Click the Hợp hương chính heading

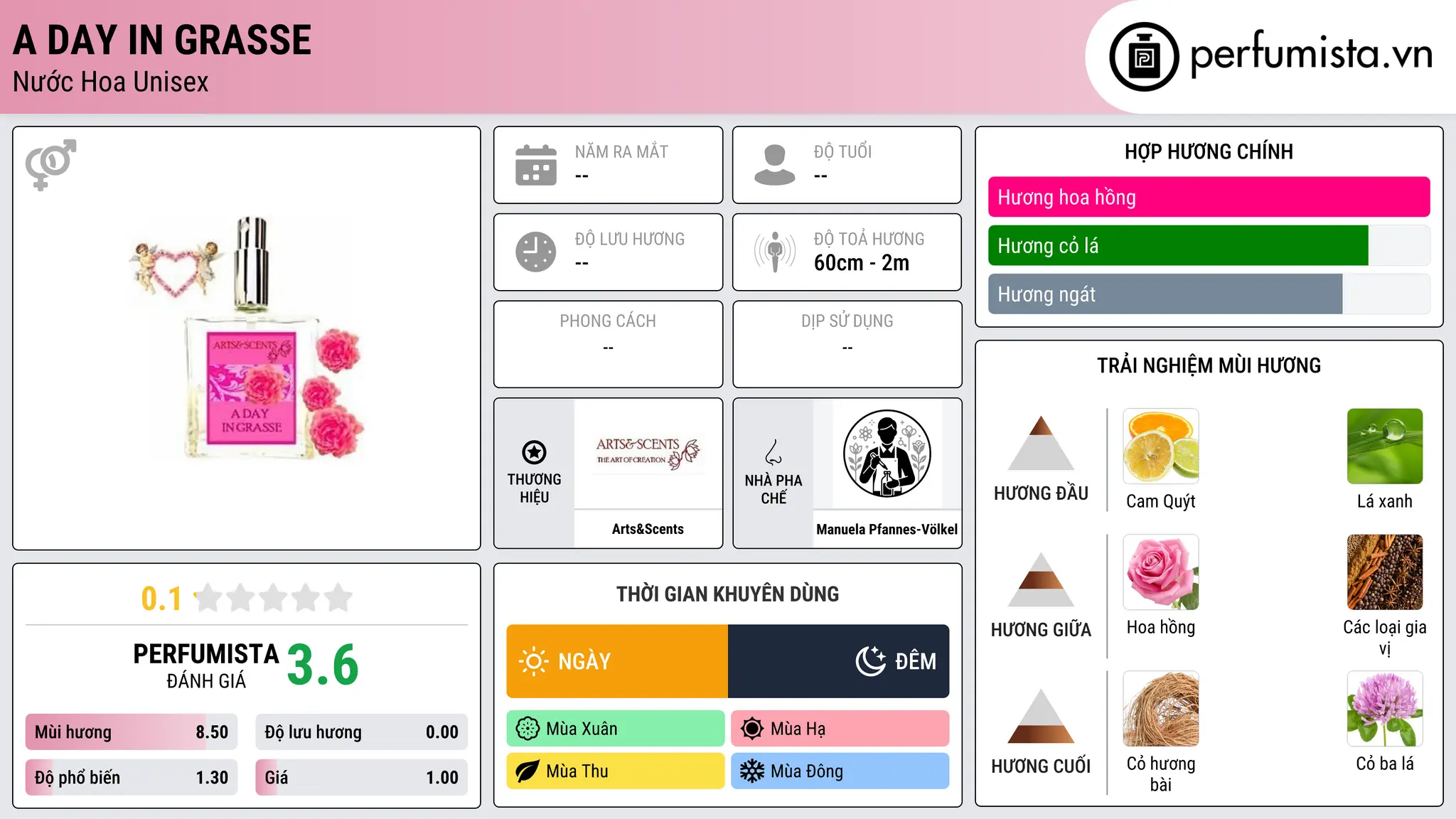coord(1209,152)
